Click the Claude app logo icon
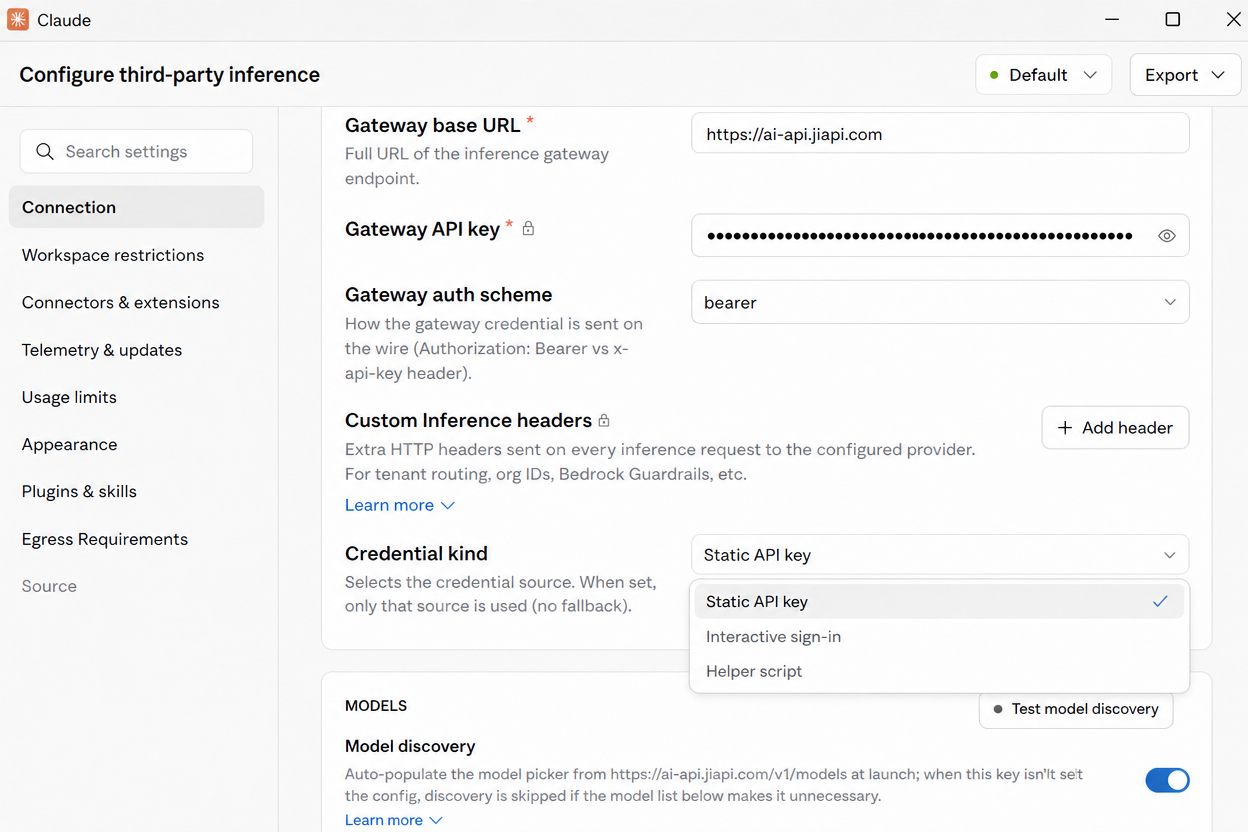This screenshot has height=832, width=1248. [x=18, y=20]
